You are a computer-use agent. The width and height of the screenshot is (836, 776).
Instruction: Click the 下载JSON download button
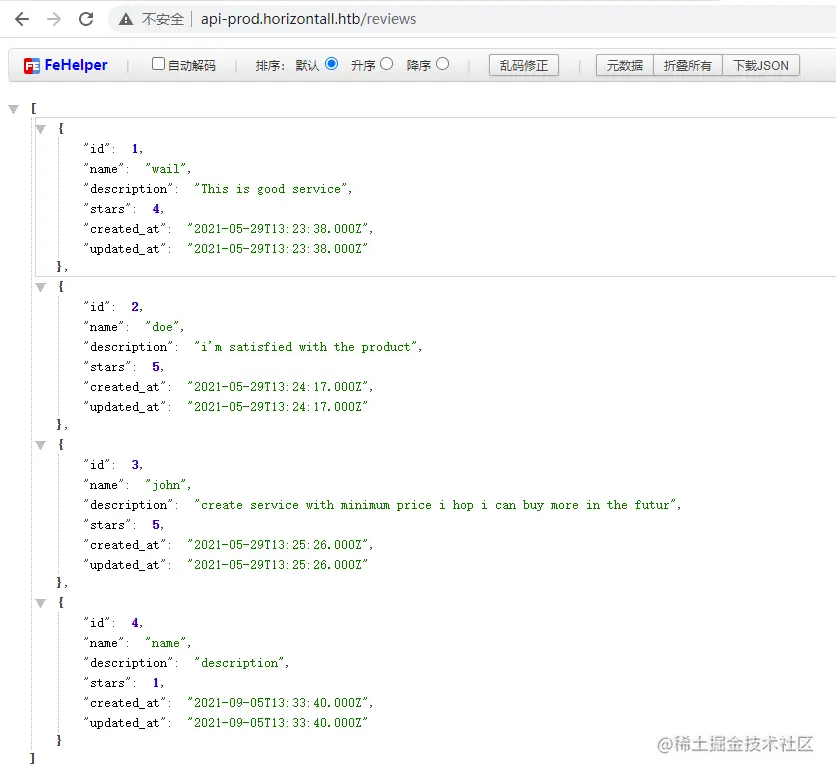click(760, 66)
